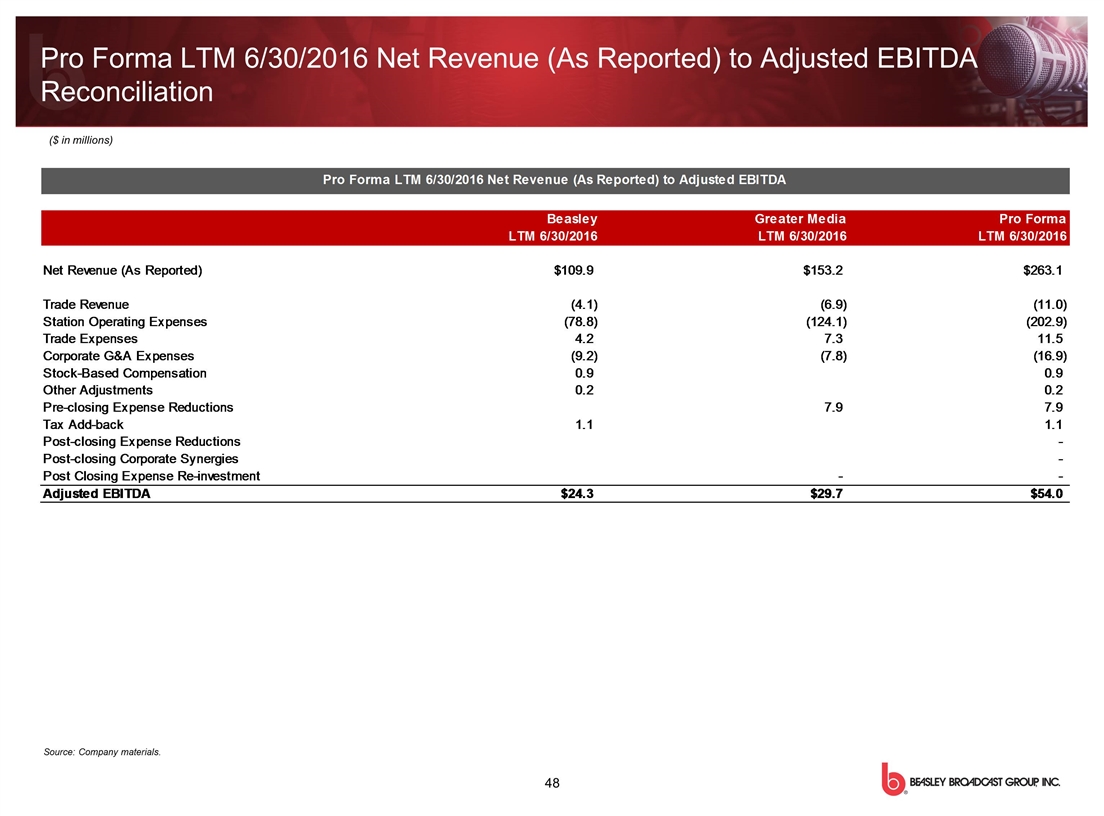Select the Tax Add-back row label
Image resolution: width=1104 pixels, height=816 pixels.
(x=83, y=424)
